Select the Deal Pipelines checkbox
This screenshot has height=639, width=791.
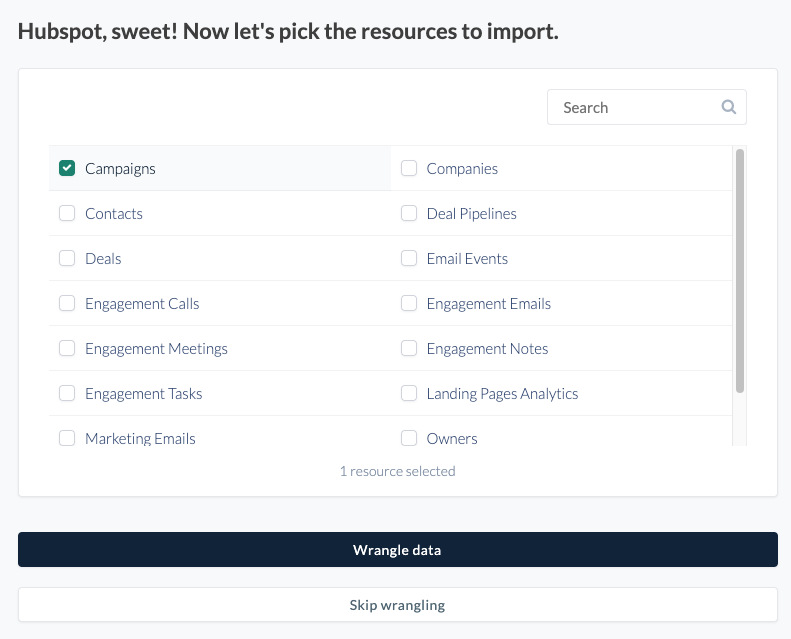pos(409,213)
